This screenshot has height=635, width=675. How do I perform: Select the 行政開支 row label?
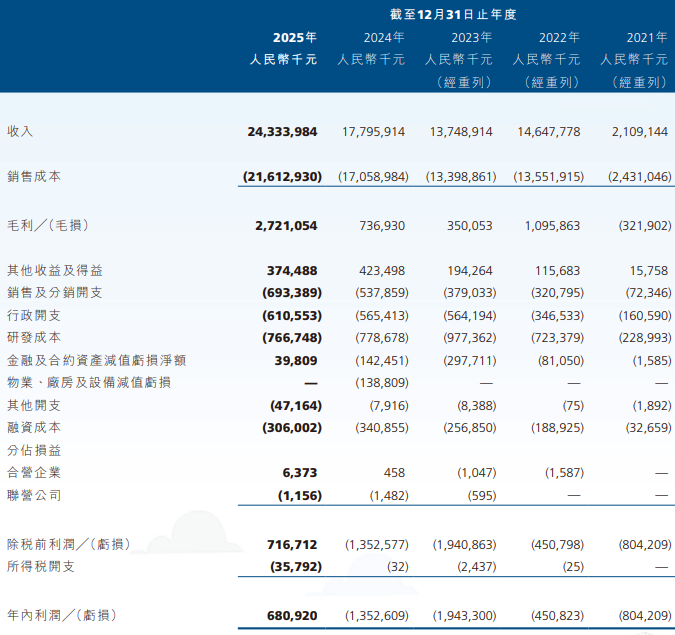34,315
